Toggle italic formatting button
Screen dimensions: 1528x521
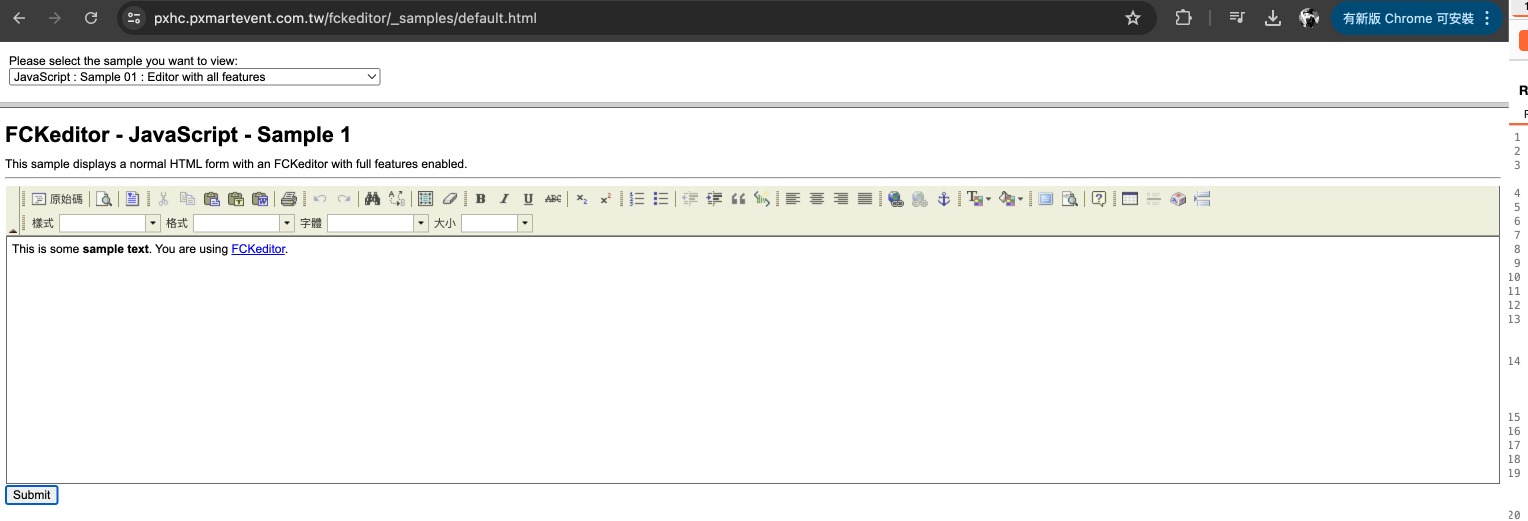tap(504, 199)
